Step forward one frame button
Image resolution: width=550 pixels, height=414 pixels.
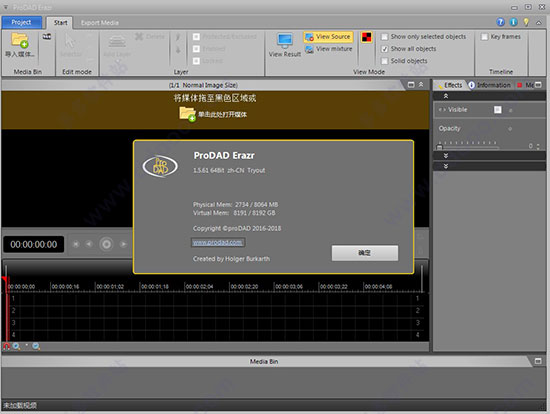coord(123,244)
